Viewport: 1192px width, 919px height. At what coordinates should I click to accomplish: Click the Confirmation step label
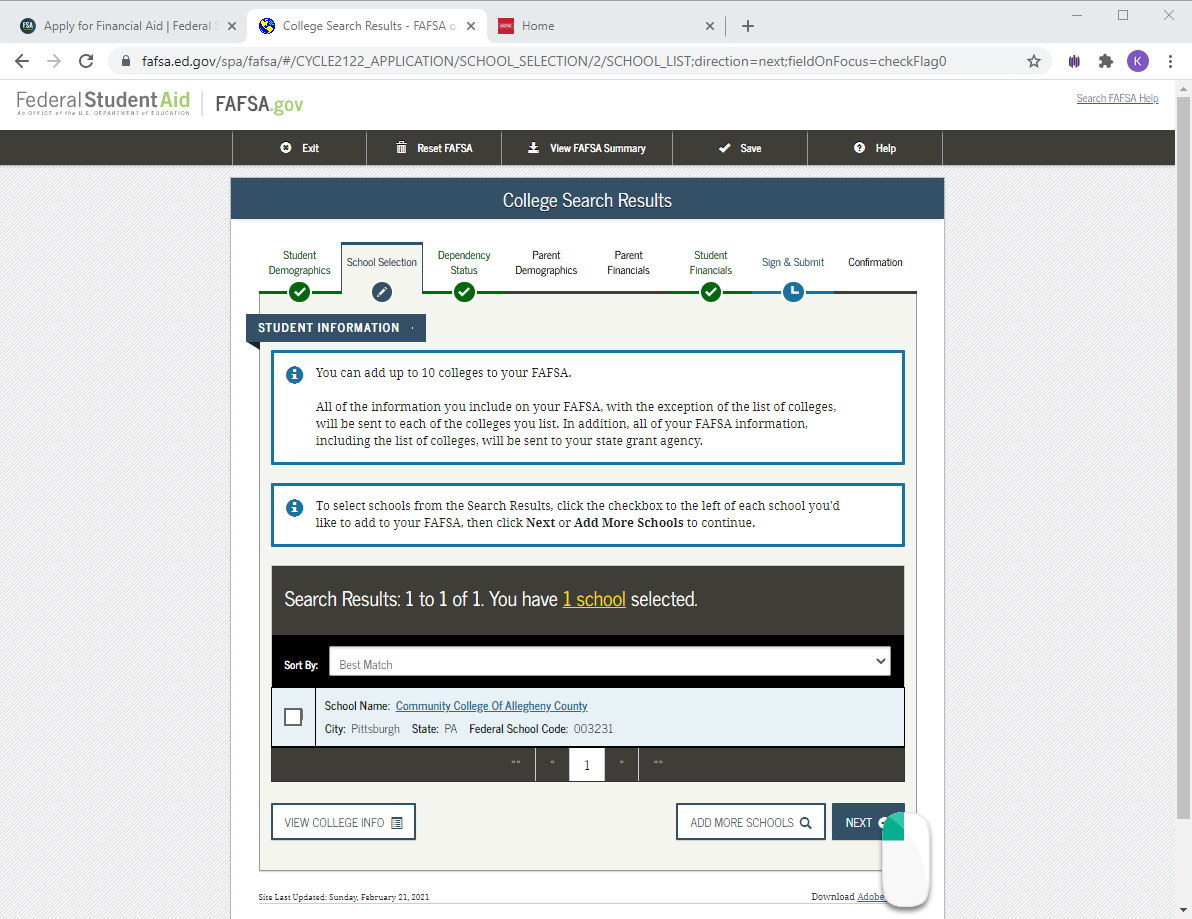pos(875,262)
